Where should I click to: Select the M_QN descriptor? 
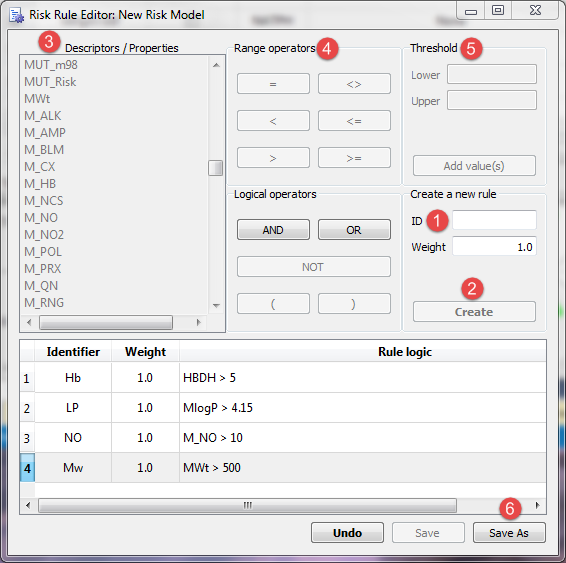(x=41, y=285)
